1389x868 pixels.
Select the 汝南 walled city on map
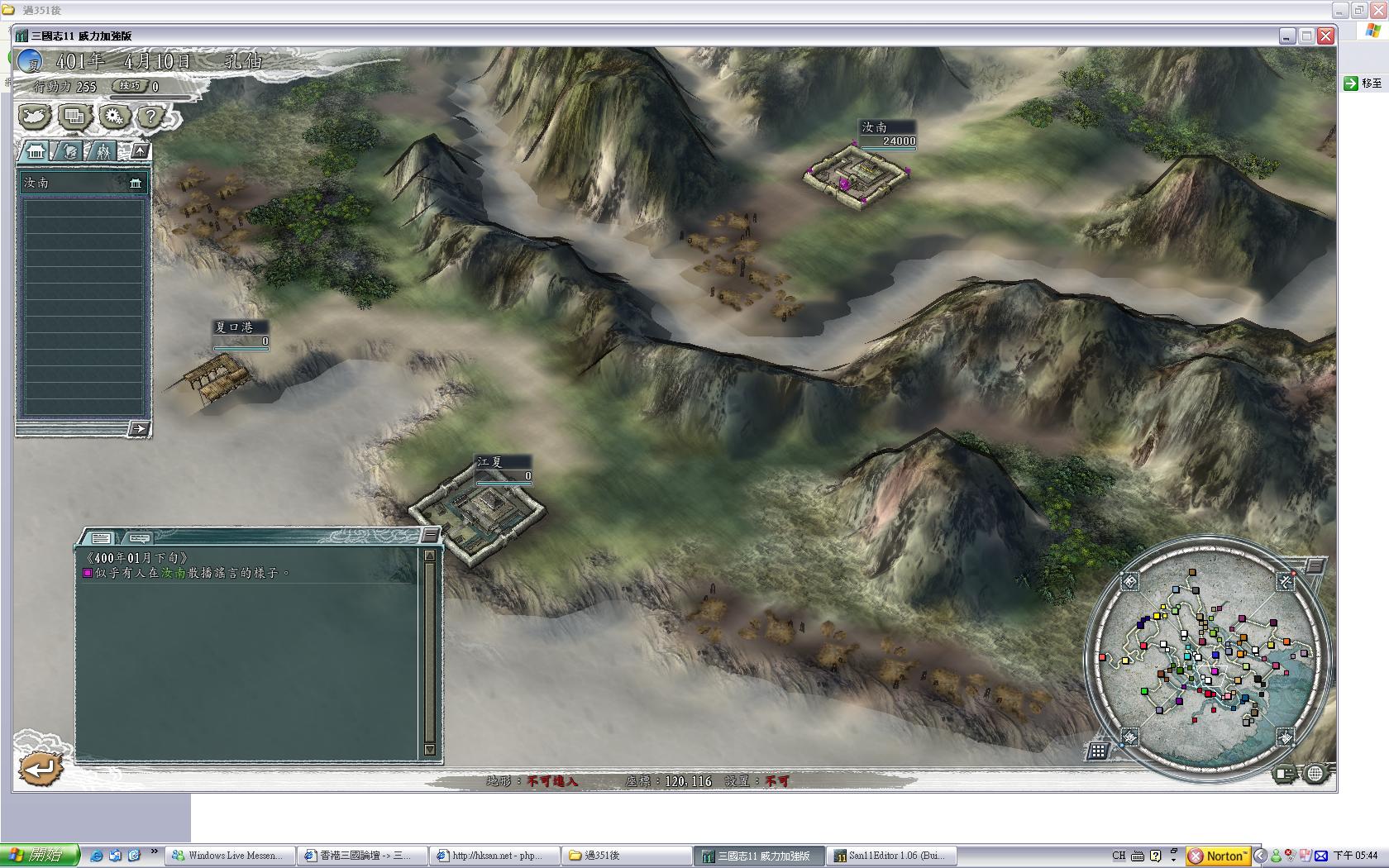coord(857,176)
